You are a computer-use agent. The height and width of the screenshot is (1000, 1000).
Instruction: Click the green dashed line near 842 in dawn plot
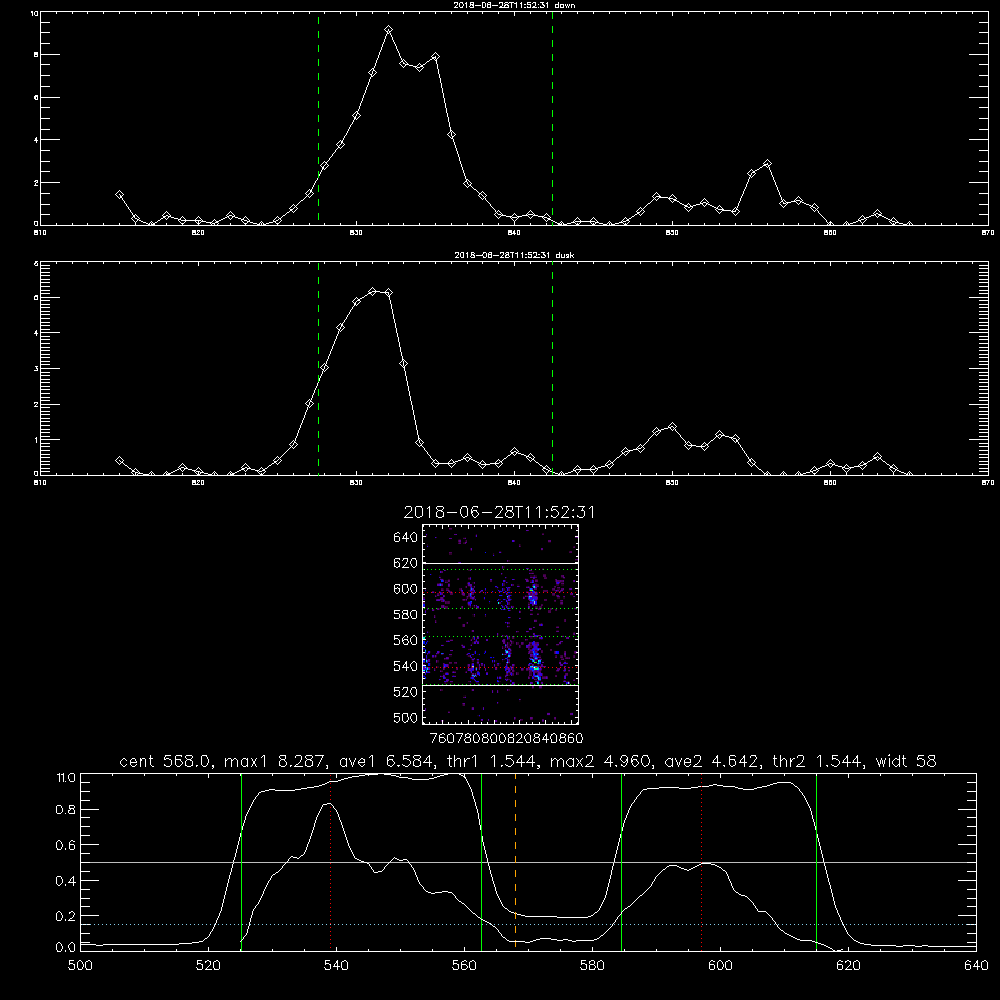(x=552, y=118)
